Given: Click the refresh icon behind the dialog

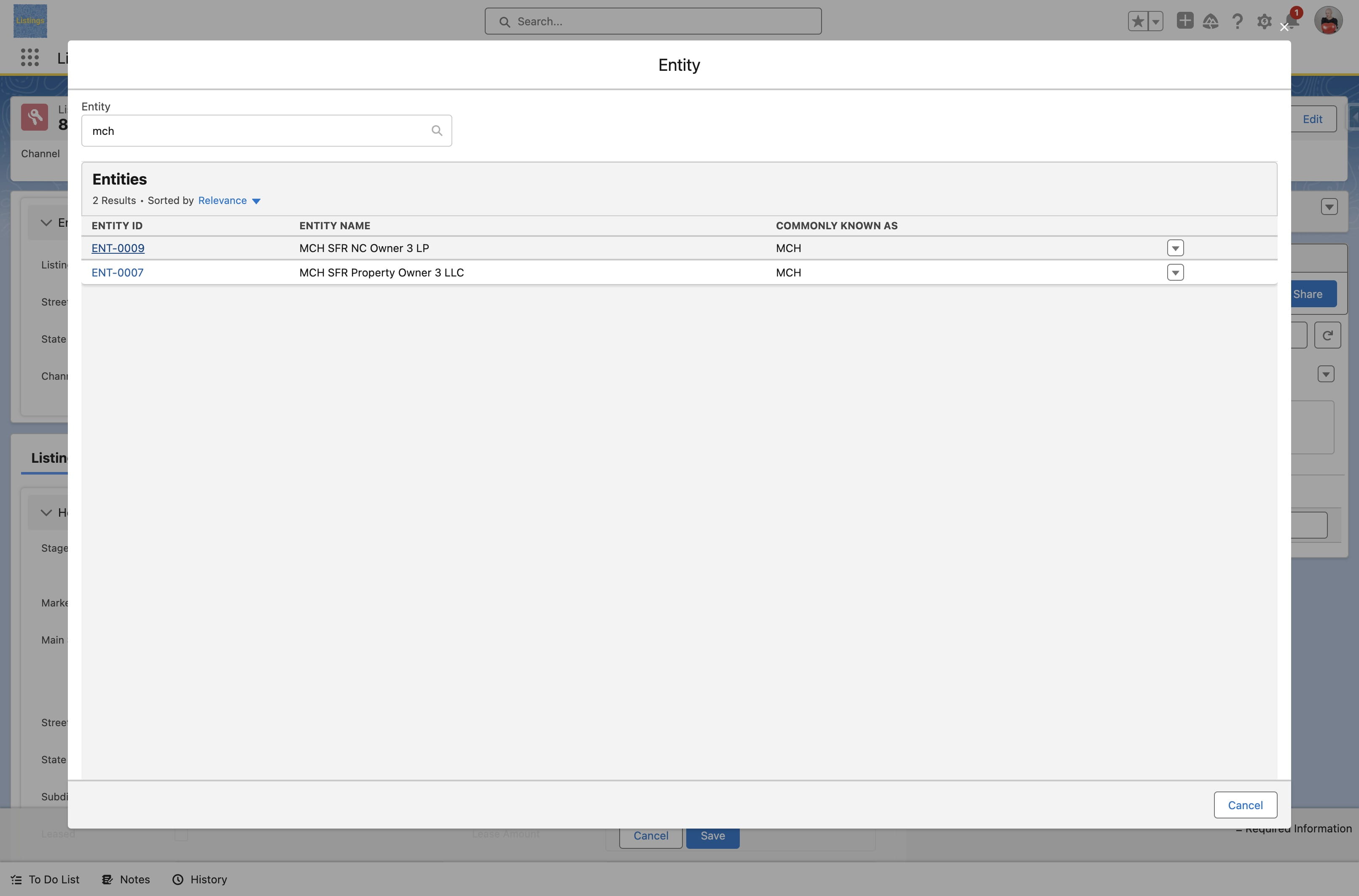Looking at the screenshot, I should [x=1327, y=335].
